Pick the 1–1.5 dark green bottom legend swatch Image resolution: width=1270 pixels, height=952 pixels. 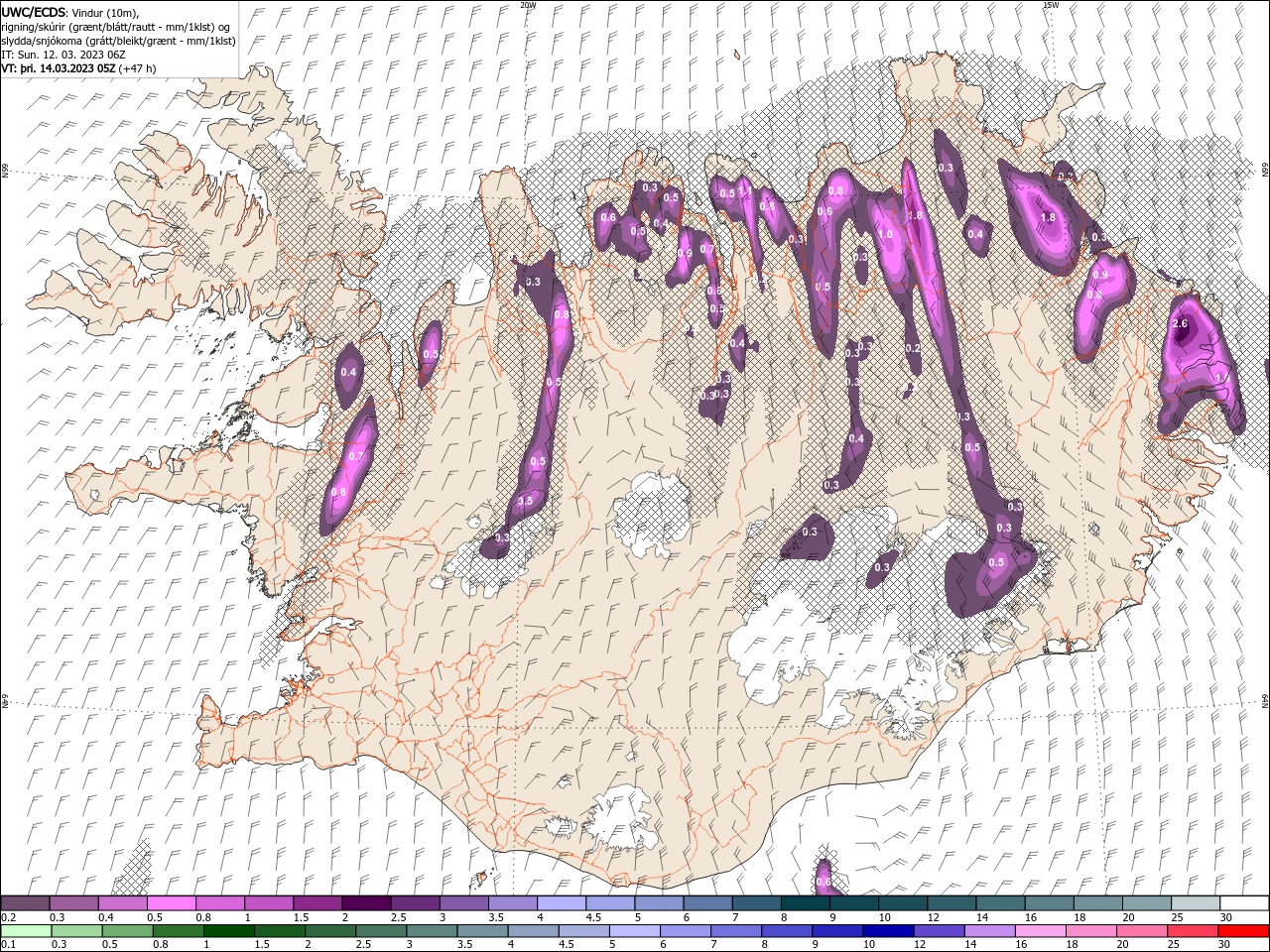point(231,931)
